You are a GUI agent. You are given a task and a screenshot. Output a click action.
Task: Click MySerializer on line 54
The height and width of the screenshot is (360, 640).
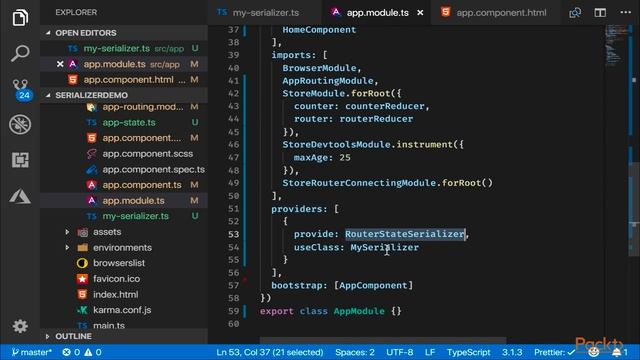tap(384, 247)
